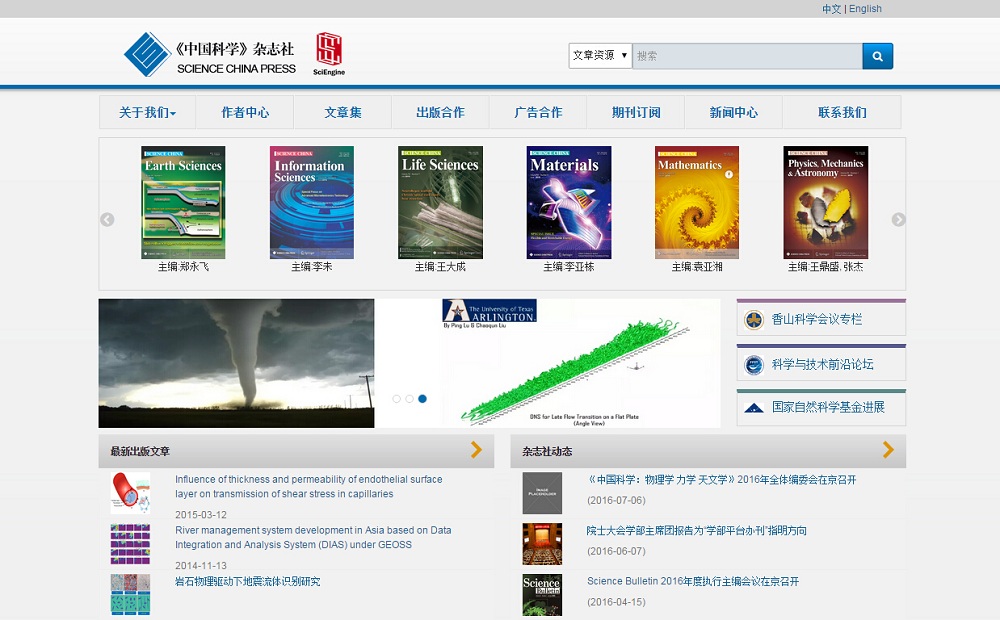This screenshot has width=1000, height=620.
Task: Click Arlington DNS flow banner image
Action: pyautogui.click(x=548, y=364)
